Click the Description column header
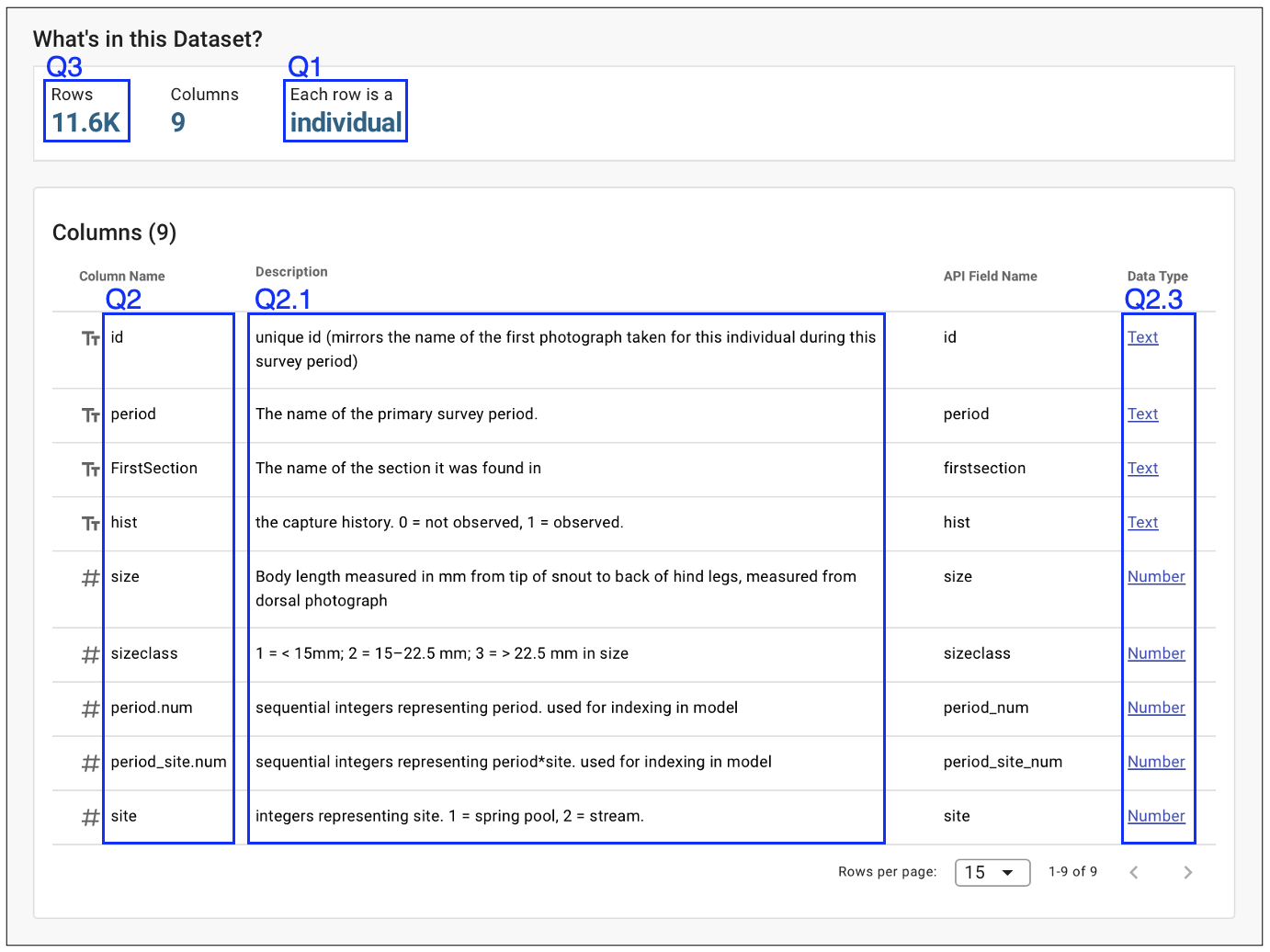 pos(291,272)
